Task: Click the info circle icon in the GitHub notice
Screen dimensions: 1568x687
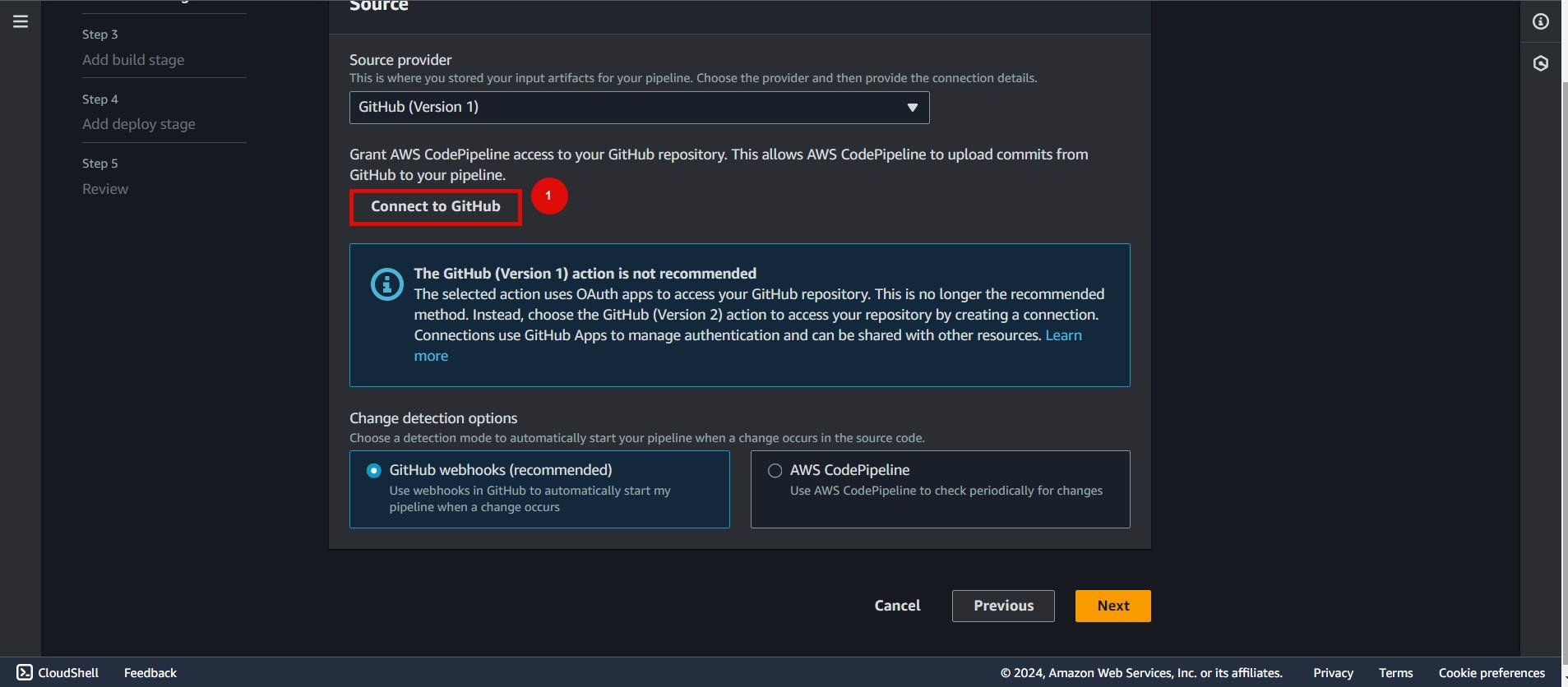Action: tap(387, 284)
